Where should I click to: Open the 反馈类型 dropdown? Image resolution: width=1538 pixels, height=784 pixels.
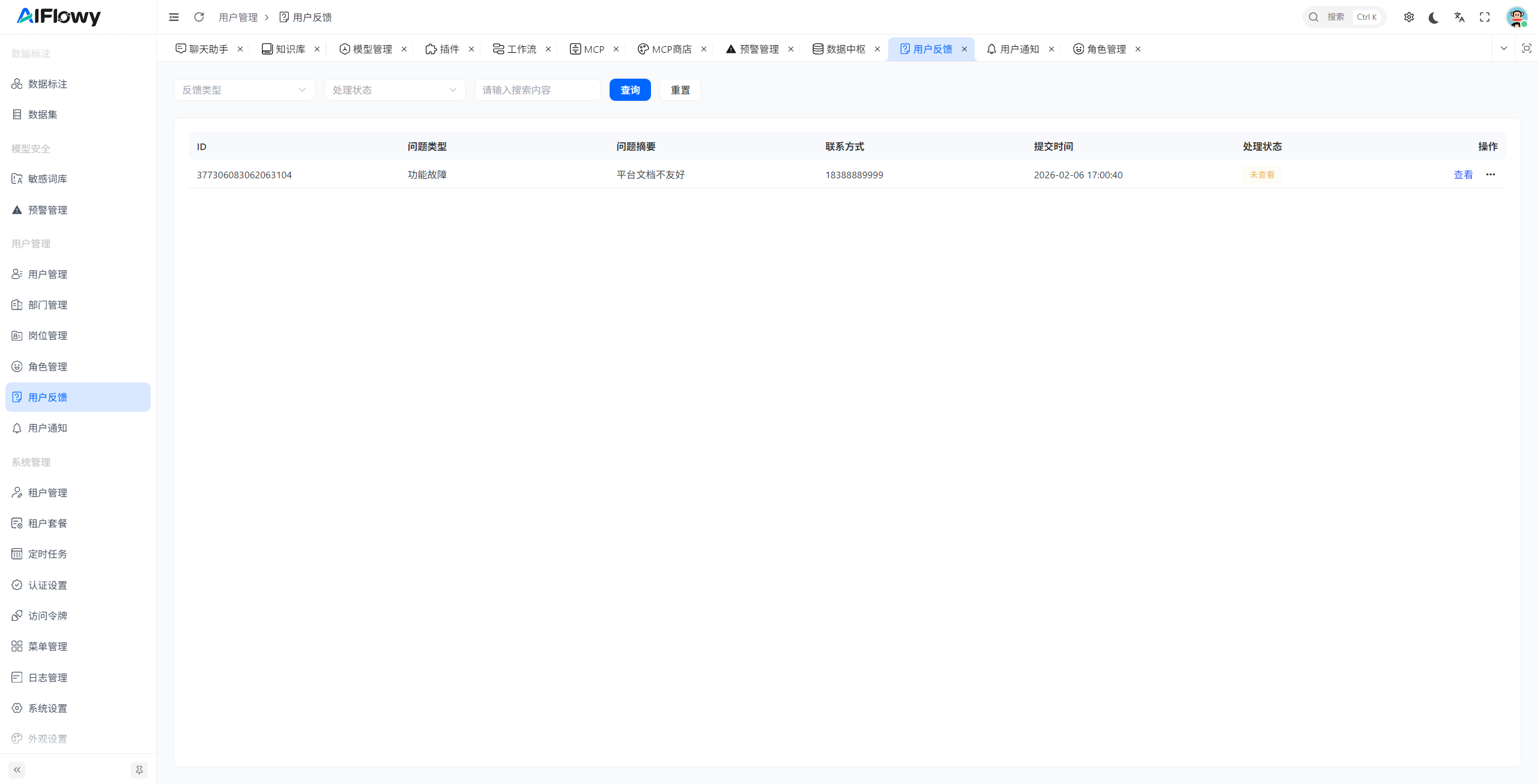click(x=244, y=90)
